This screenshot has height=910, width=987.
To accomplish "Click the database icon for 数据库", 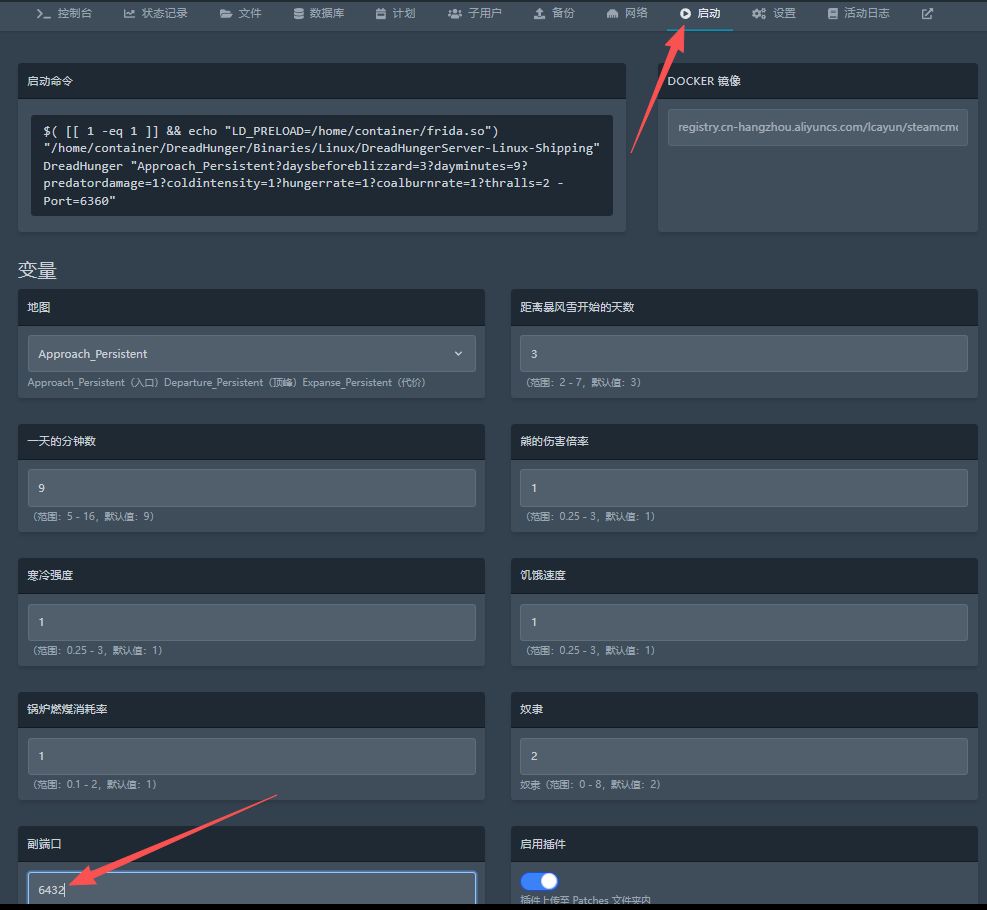I will click(298, 14).
